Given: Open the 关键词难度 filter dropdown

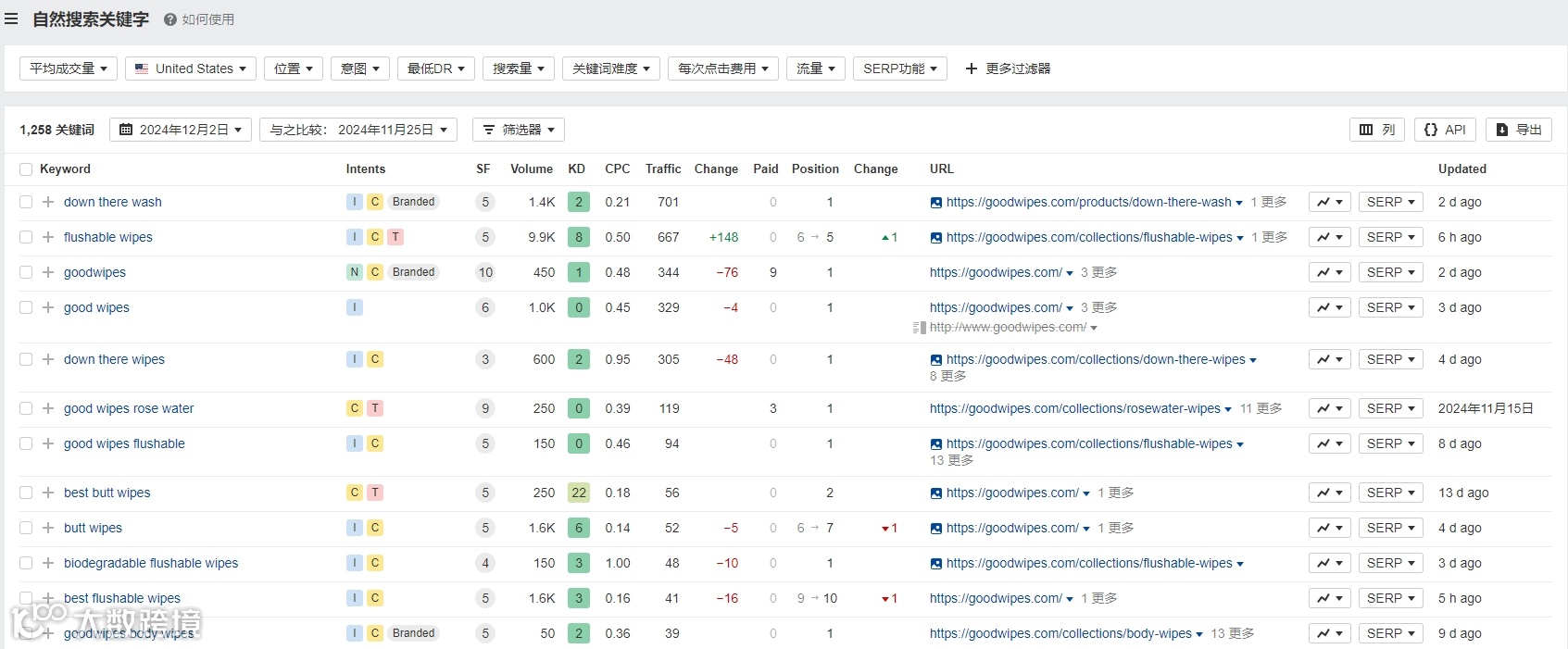Looking at the screenshot, I should [x=611, y=69].
